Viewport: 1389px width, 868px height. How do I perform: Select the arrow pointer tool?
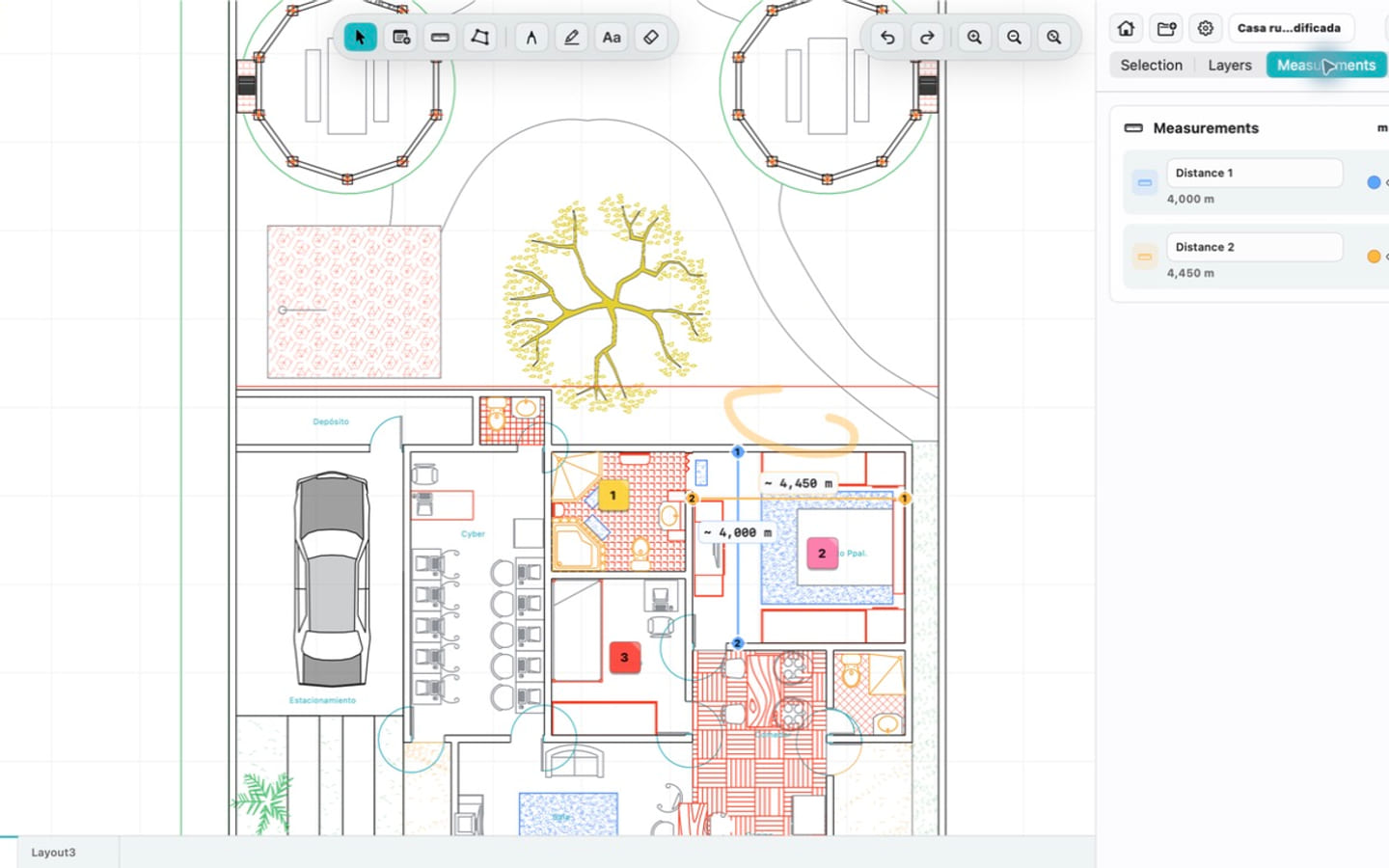(x=360, y=38)
